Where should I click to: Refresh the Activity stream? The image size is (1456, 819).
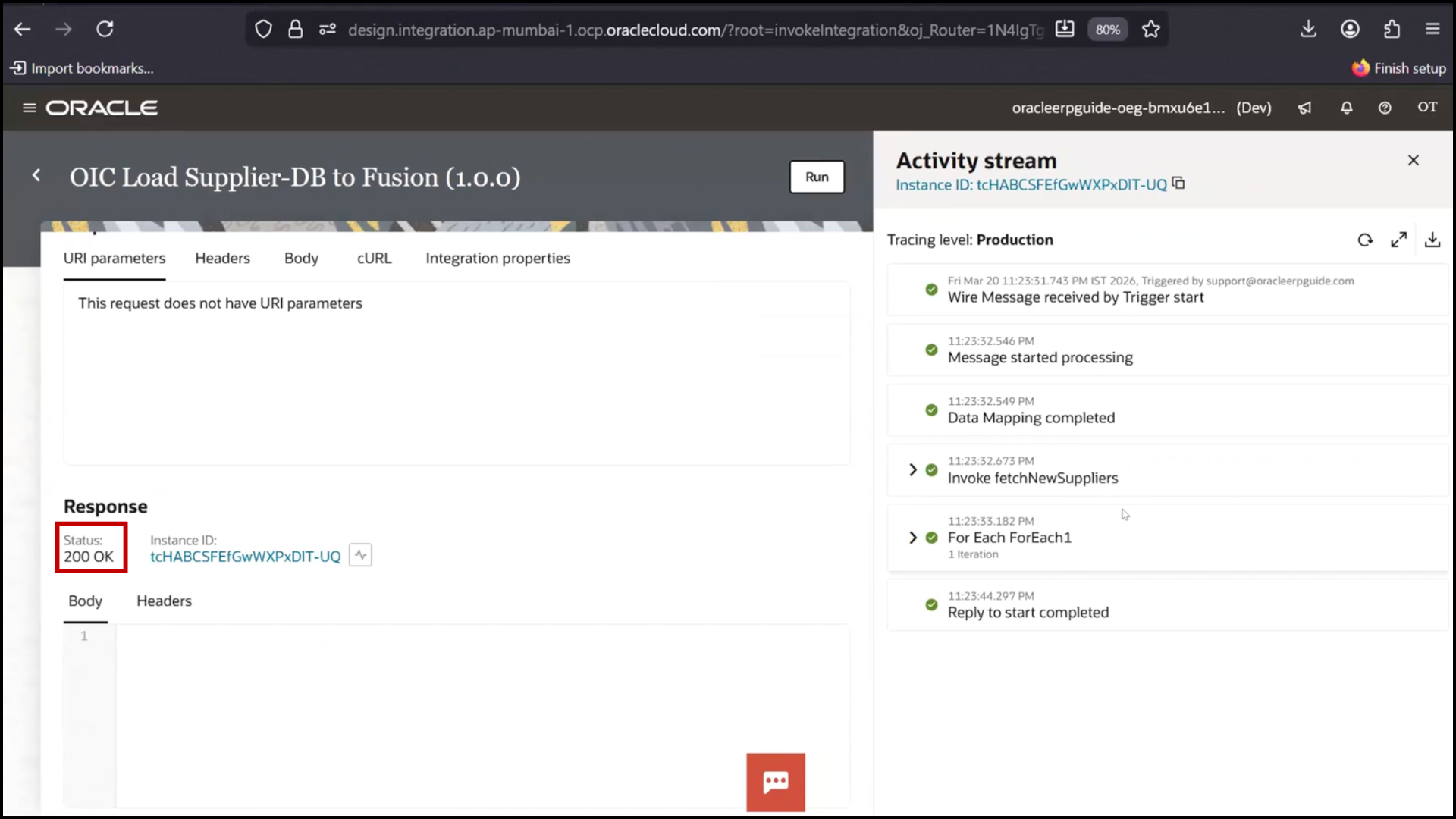[1365, 239]
